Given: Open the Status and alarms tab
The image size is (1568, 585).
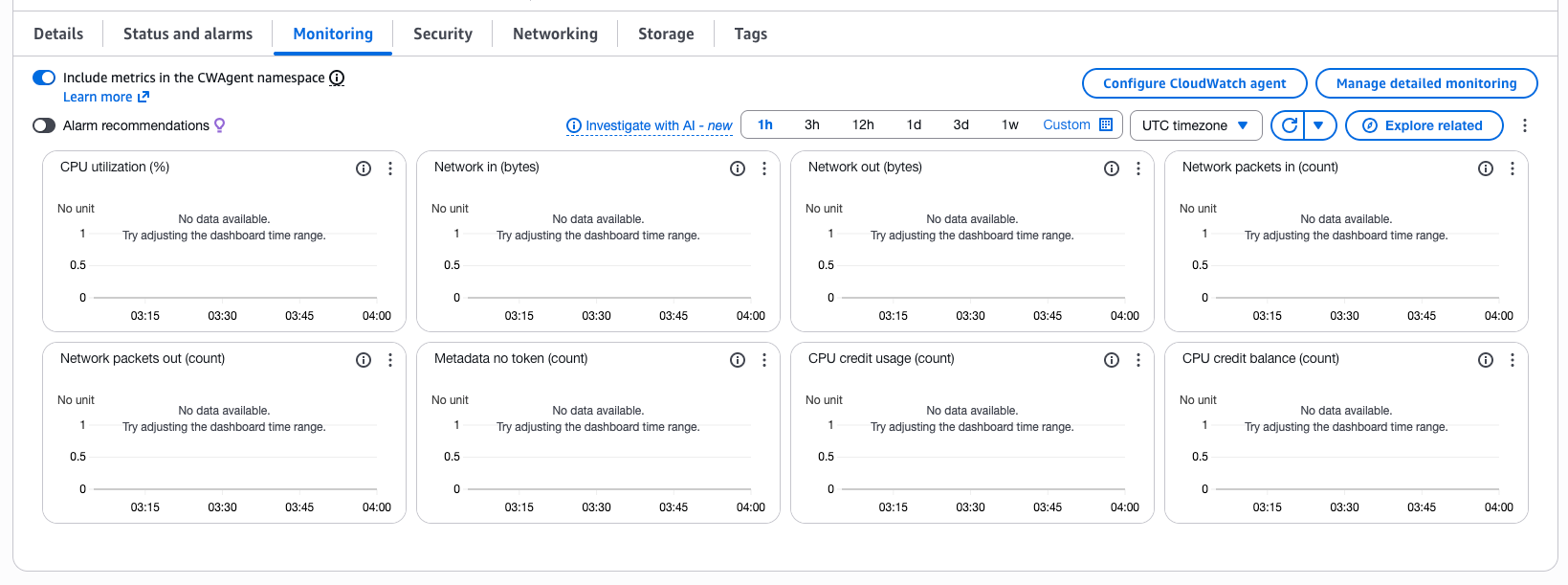Looking at the screenshot, I should pyautogui.click(x=188, y=34).
